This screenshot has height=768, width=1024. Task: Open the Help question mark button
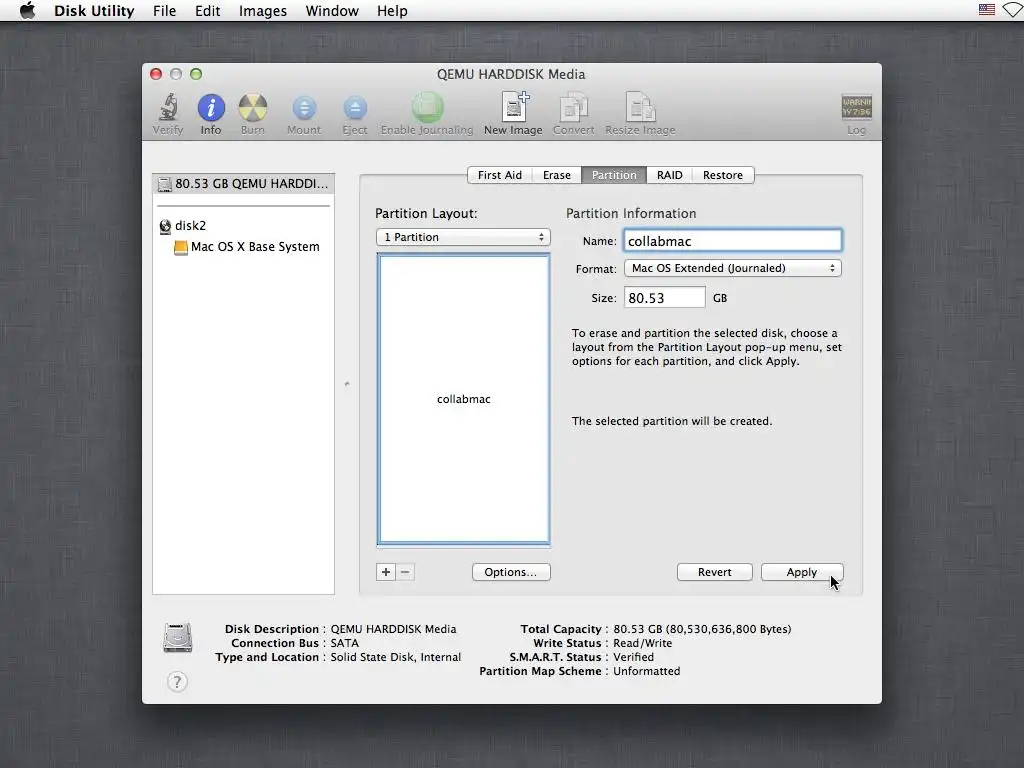point(177,682)
